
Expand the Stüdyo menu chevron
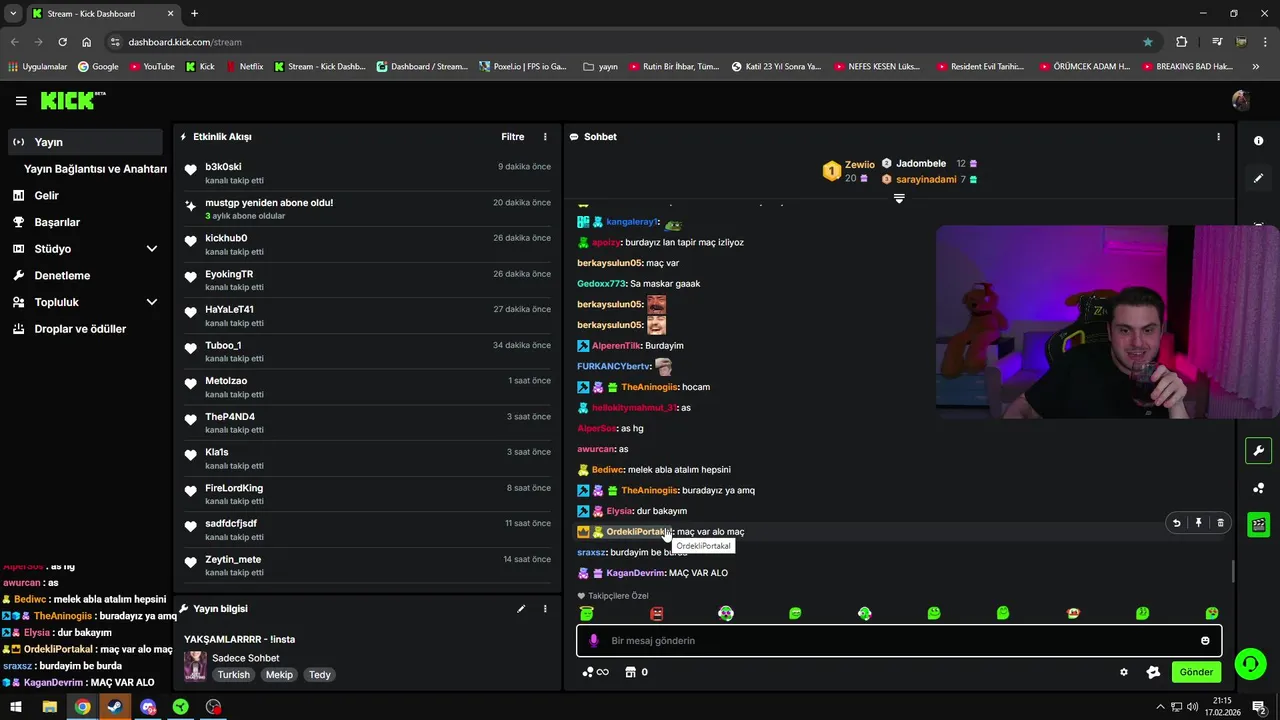click(x=152, y=249)
